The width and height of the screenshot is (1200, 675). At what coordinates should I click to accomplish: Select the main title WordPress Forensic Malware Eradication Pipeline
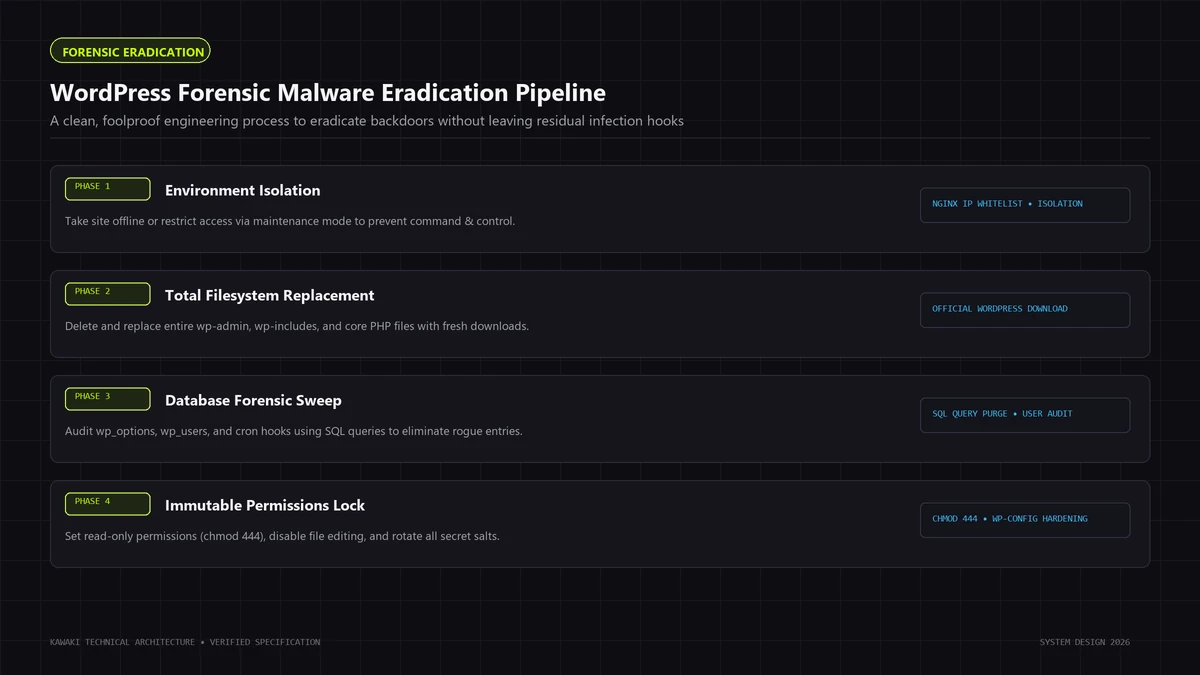[328, 93]
